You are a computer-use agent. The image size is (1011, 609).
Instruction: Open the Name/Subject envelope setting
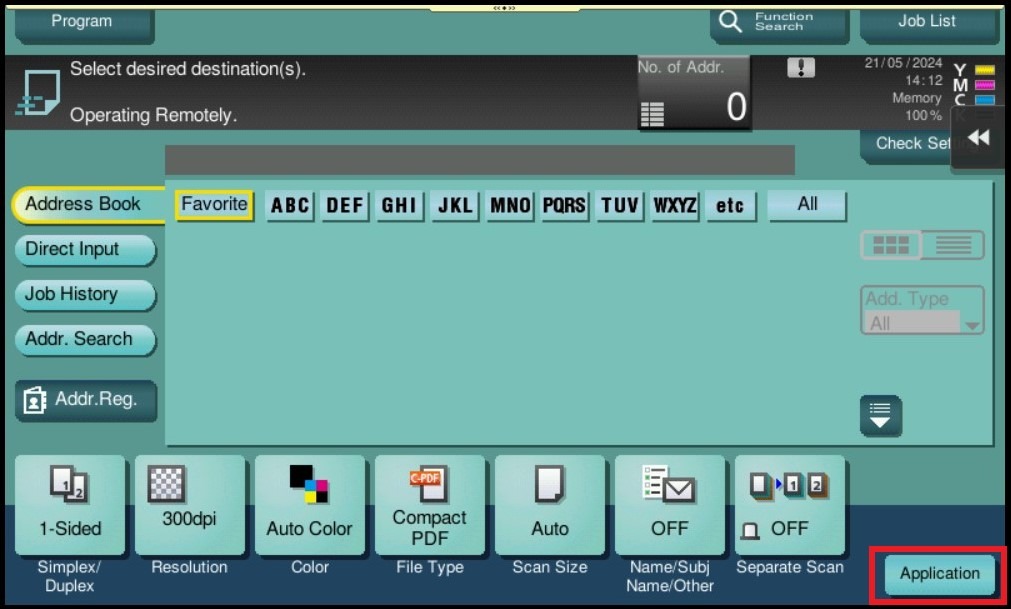(669, 505)
